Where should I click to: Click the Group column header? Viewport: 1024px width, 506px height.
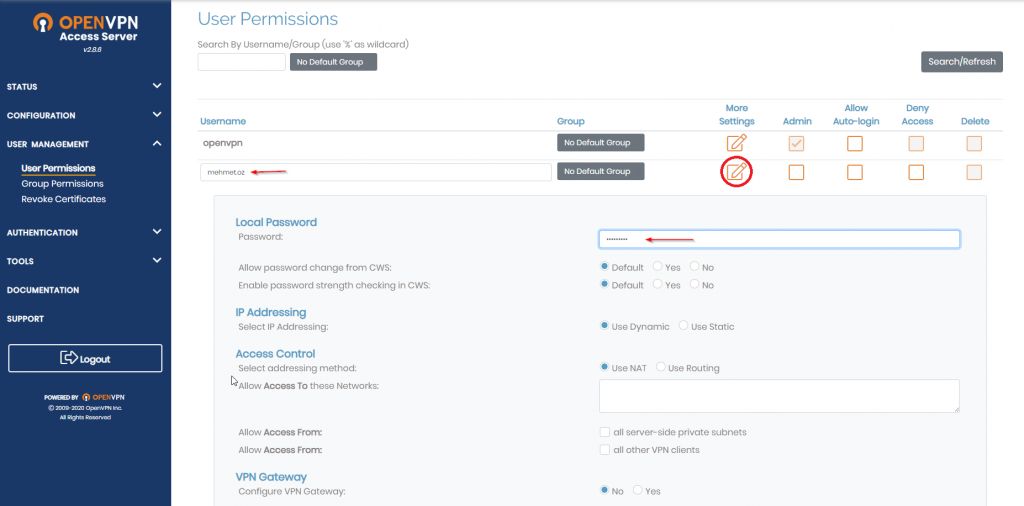(x=571, y=121)
